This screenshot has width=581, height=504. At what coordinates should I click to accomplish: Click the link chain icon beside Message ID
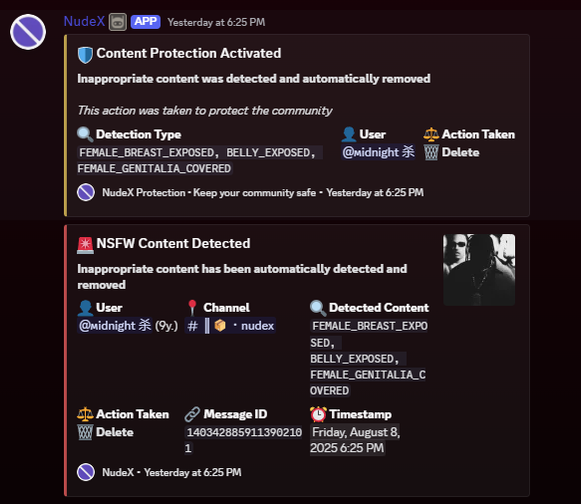click(193, 414)
